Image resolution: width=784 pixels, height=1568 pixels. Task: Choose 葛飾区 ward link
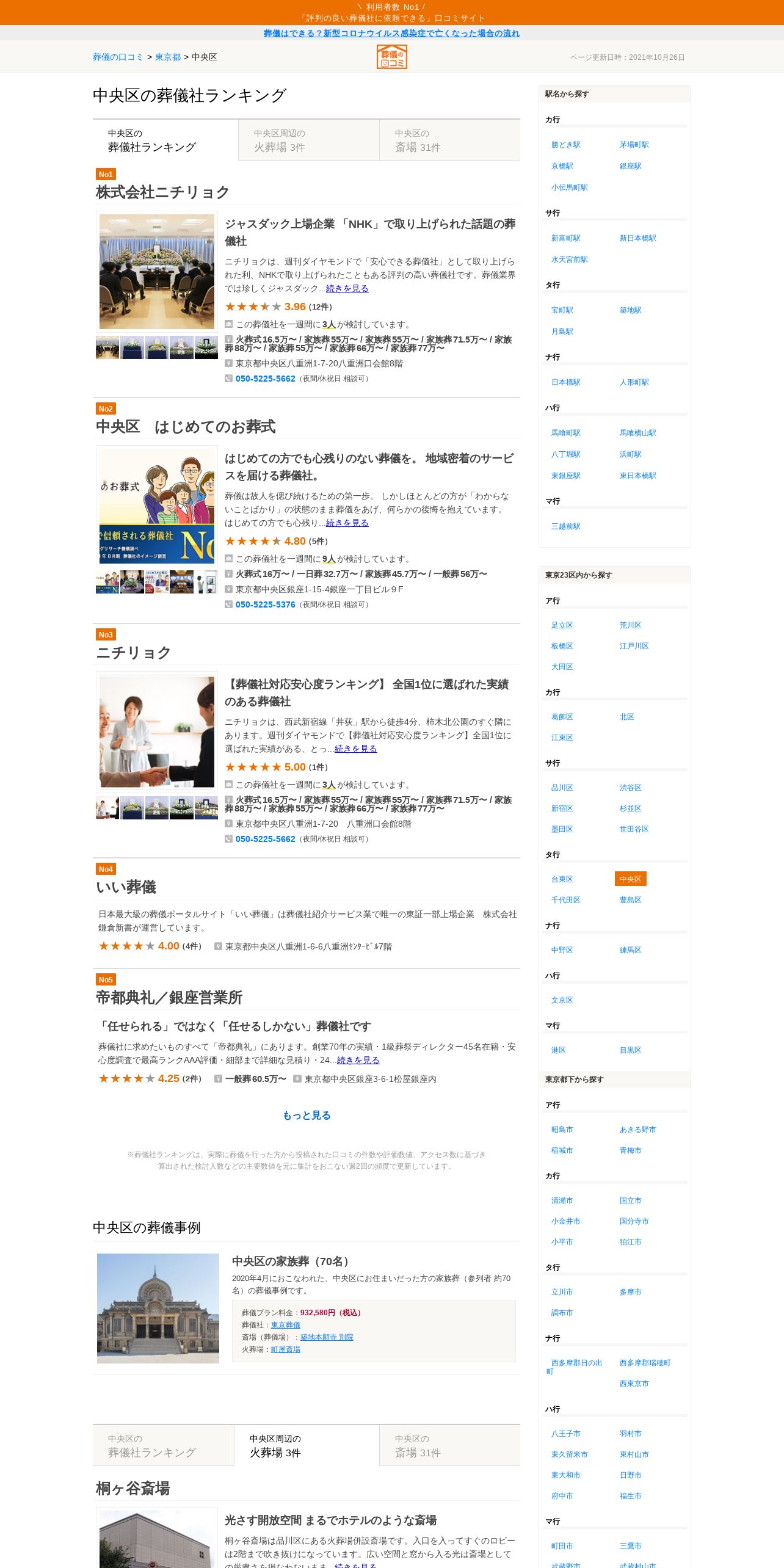[562, 717]
